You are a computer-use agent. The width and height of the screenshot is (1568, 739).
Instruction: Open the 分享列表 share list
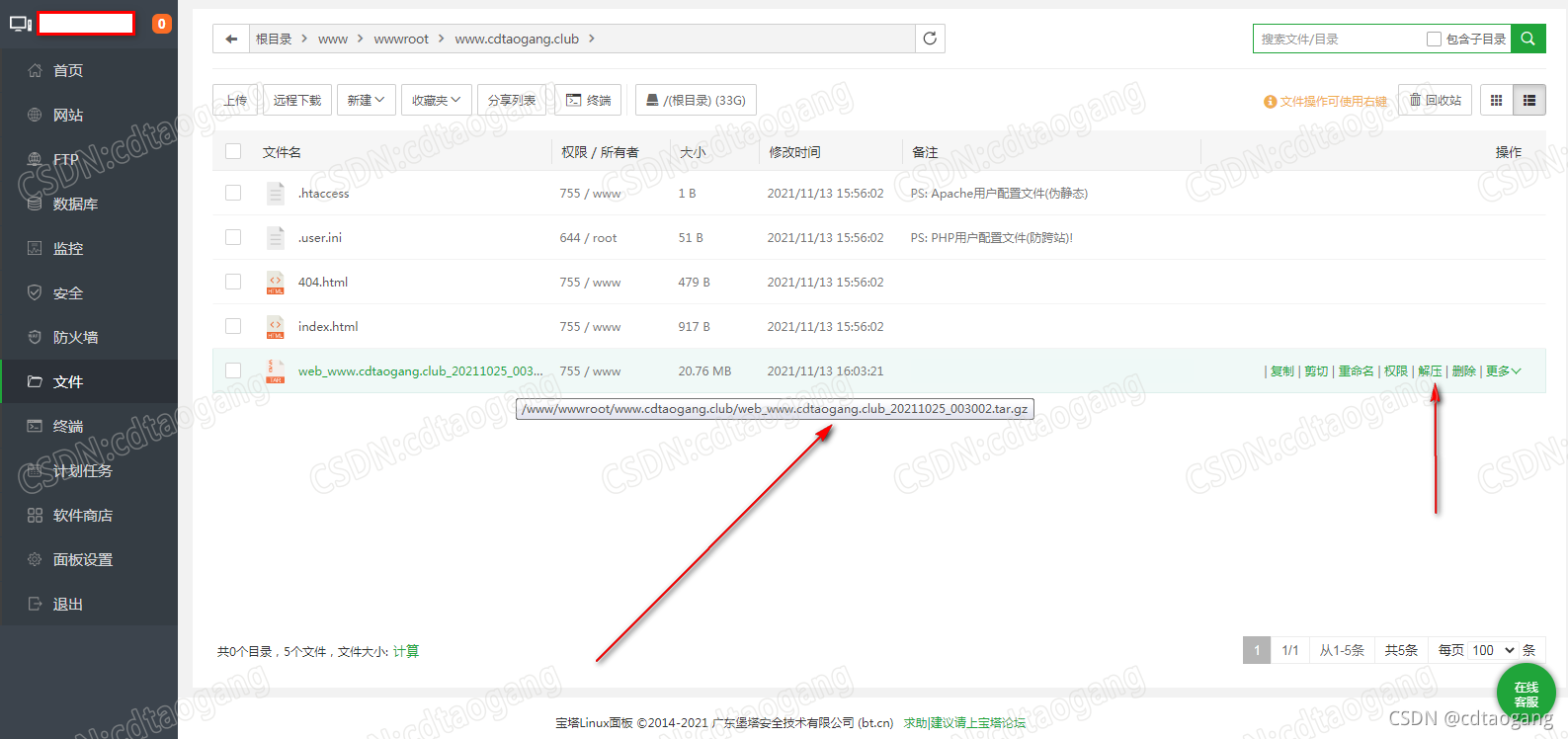[512, 100]
